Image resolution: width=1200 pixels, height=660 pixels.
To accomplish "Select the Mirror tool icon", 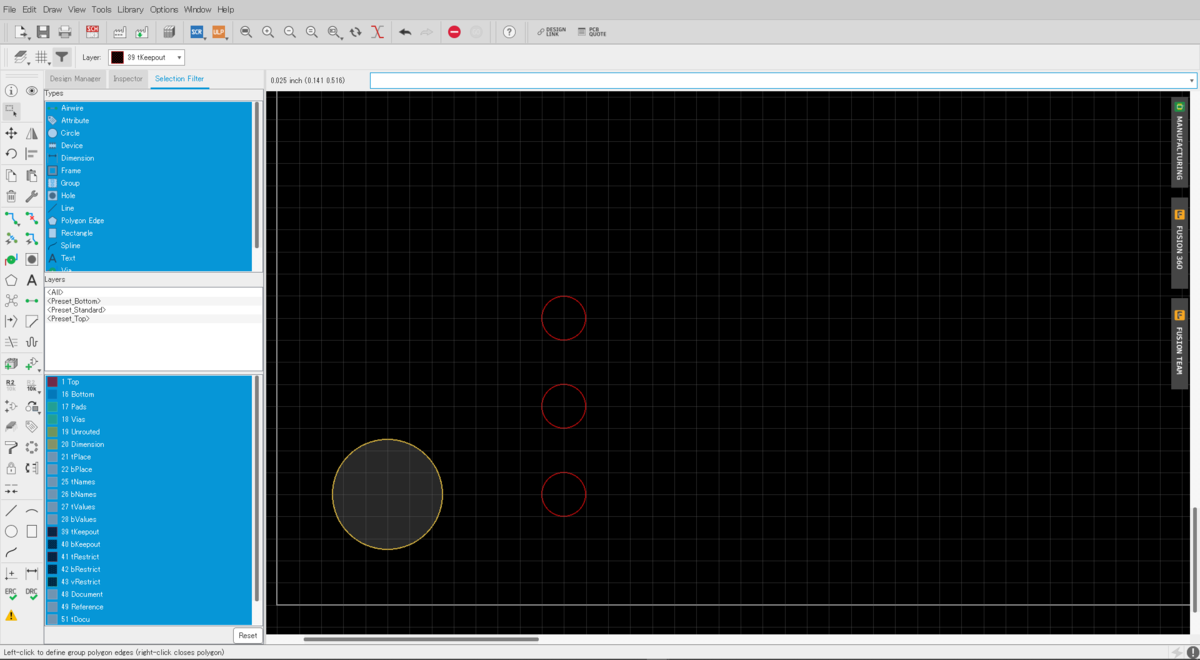I will click(32, 133).
